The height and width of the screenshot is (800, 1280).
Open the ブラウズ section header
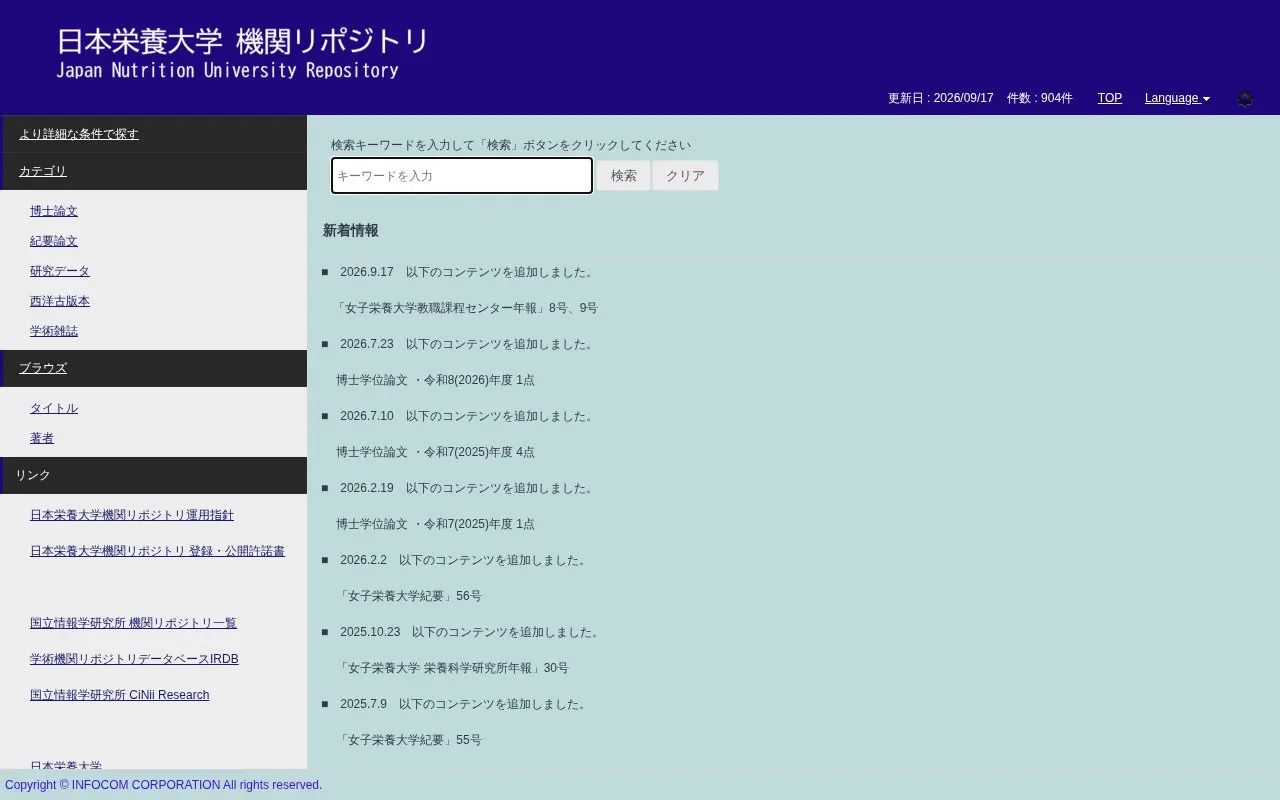43,368
